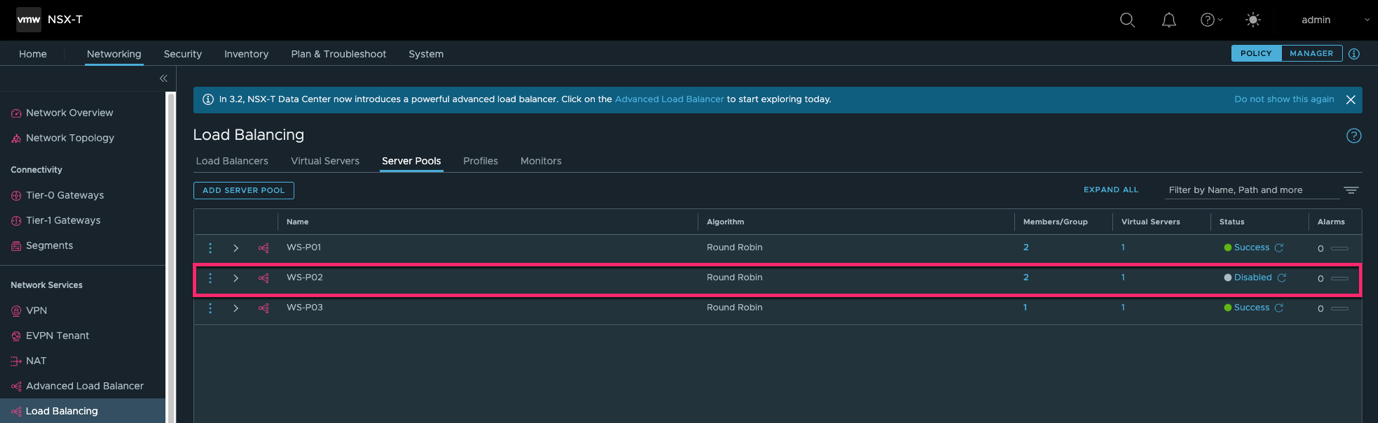Click the WS-P02 Disabled status
The height and width of the screenshot is (423, 1378).
pos(1253,277)
